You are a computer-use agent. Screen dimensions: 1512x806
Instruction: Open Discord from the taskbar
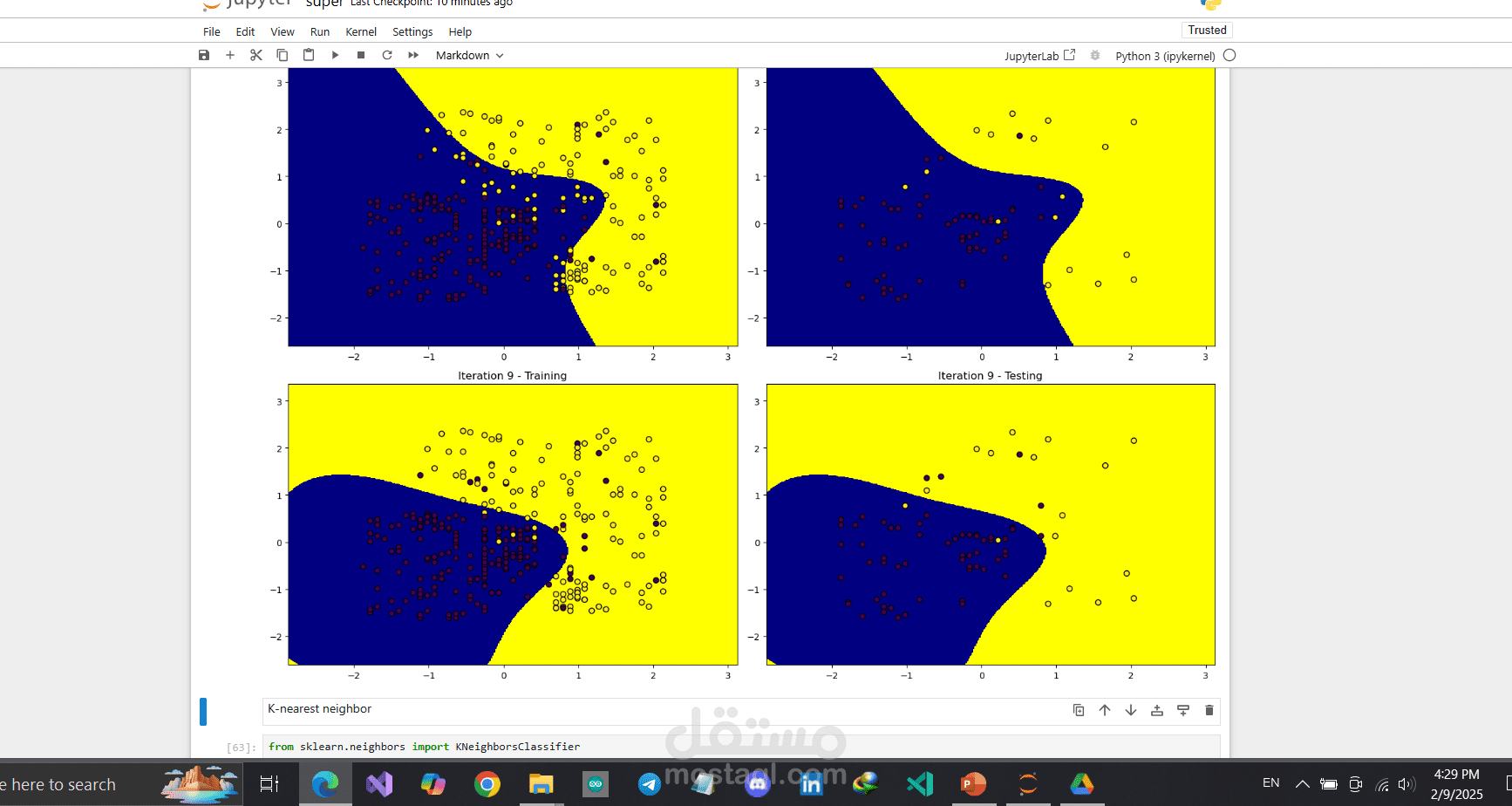click(758, 784)
